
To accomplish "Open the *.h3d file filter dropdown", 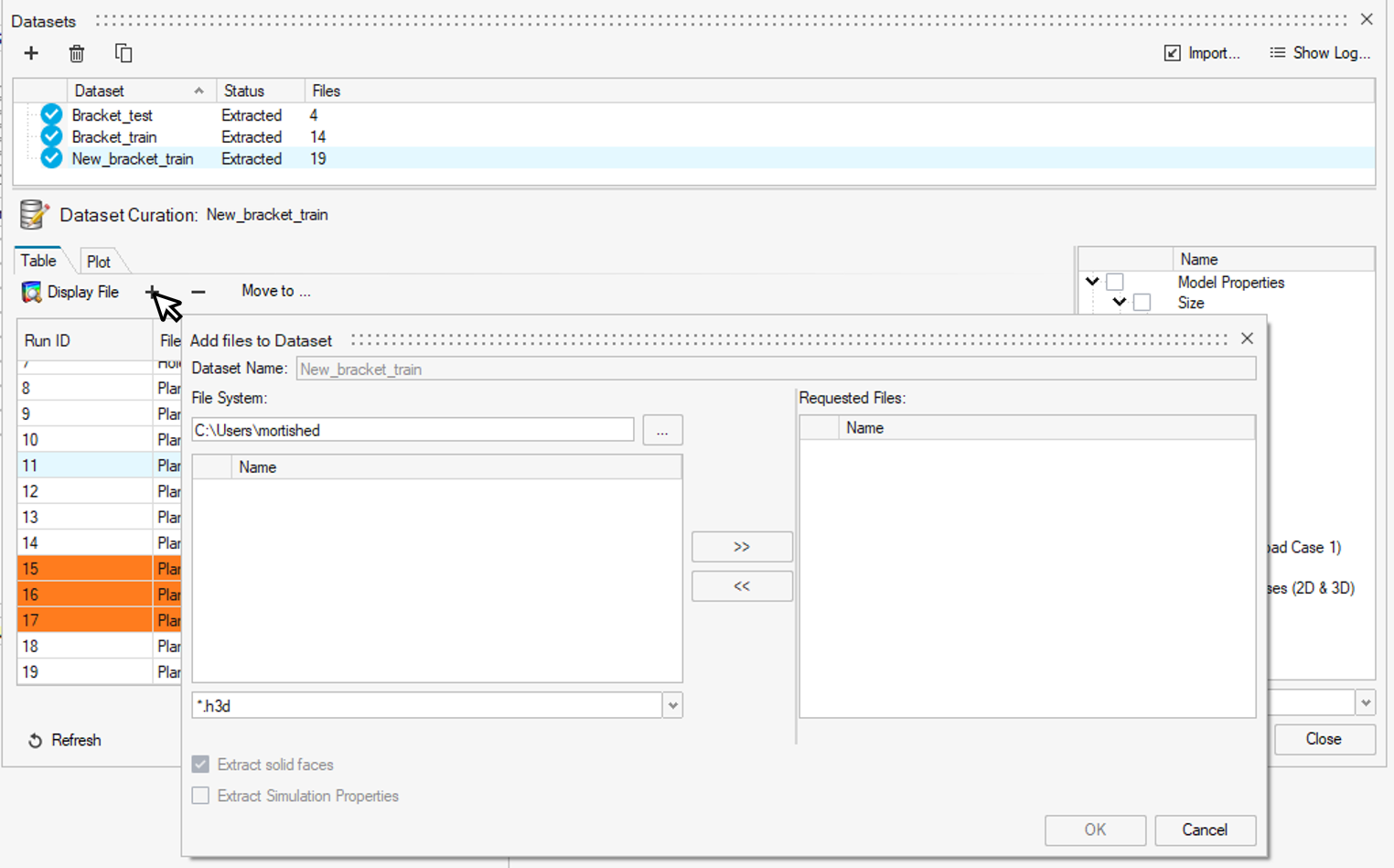I will [673, 705].
